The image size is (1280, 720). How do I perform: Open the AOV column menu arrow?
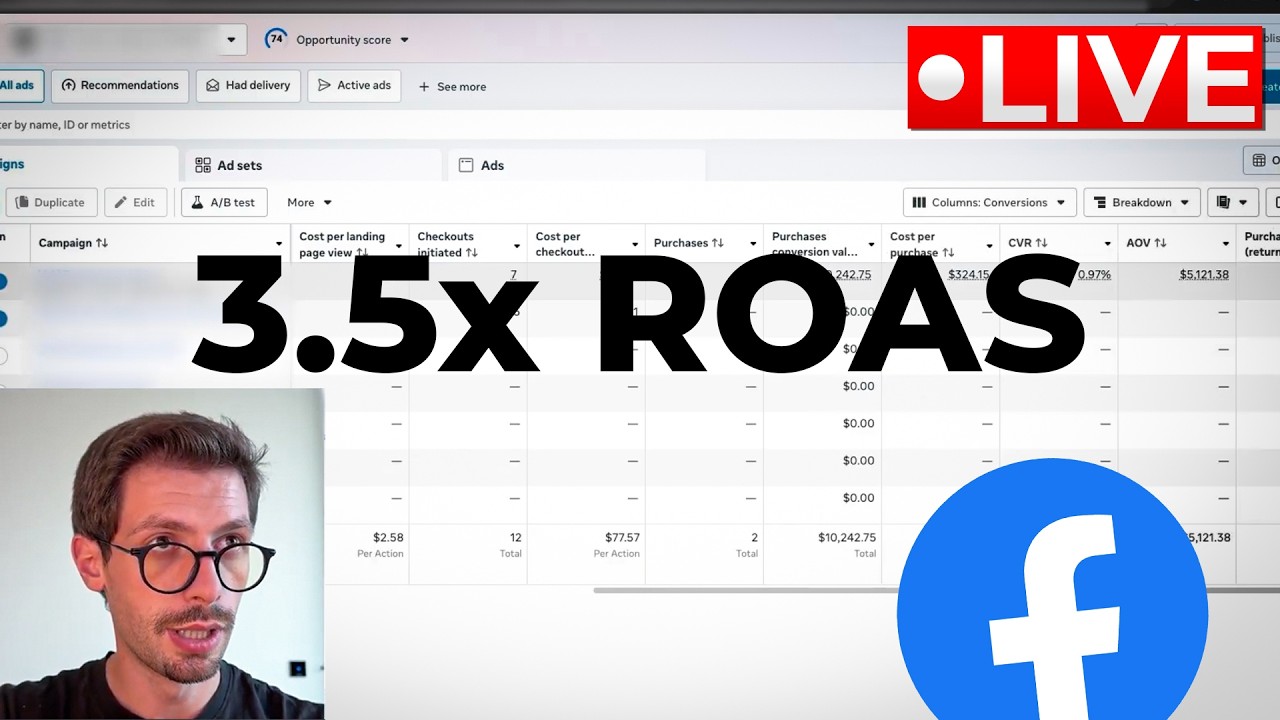point(1225,244)
